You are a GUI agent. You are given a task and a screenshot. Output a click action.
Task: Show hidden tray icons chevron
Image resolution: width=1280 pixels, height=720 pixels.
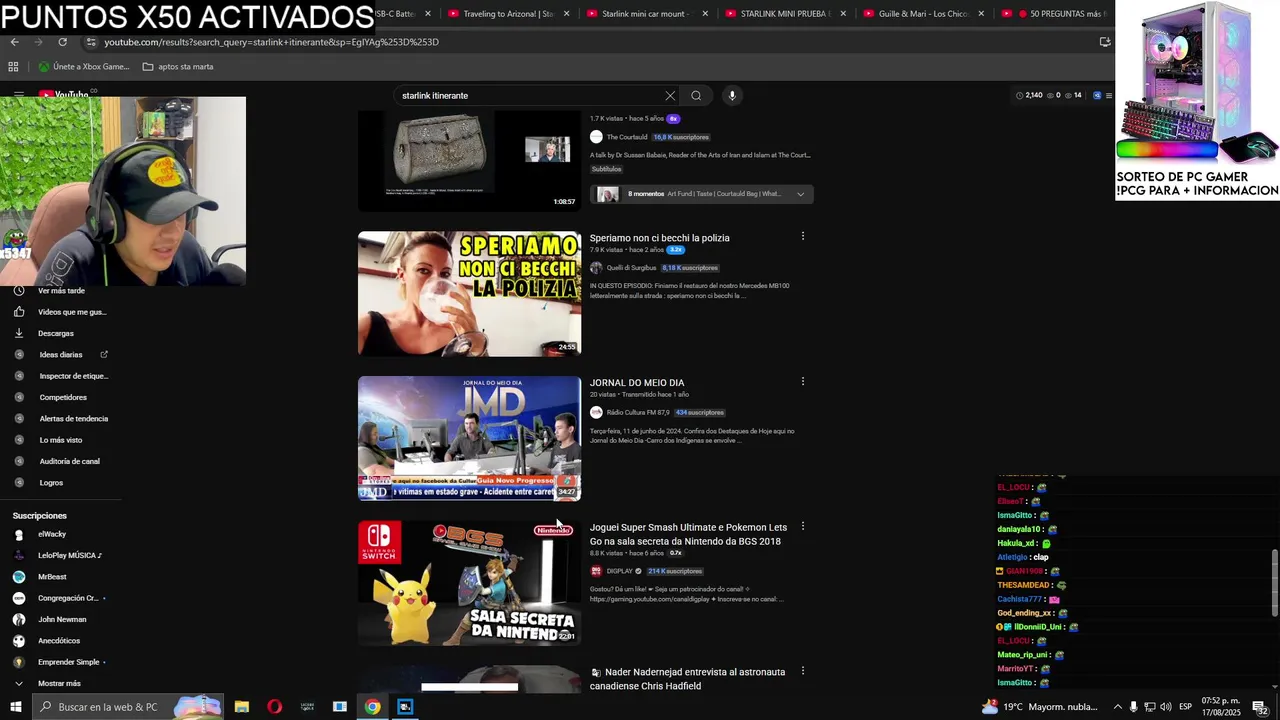pos(1118,707)
